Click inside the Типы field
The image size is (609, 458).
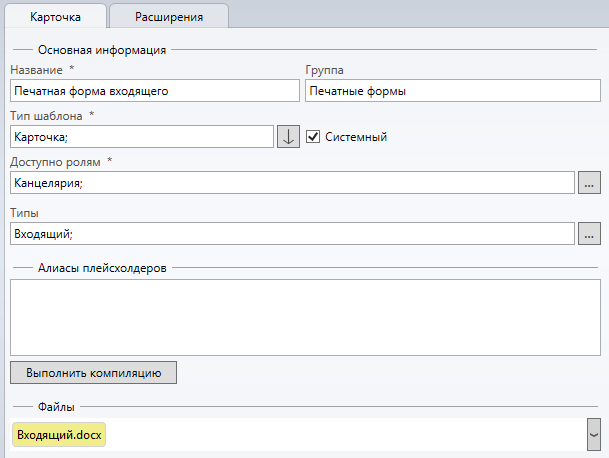[290, 234]
